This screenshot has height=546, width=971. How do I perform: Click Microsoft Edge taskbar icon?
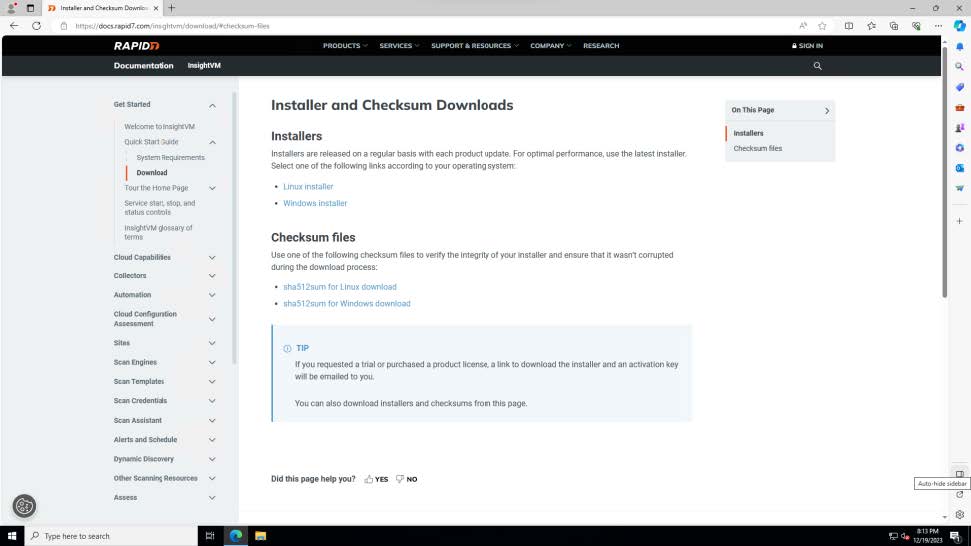tap(236, 536)
